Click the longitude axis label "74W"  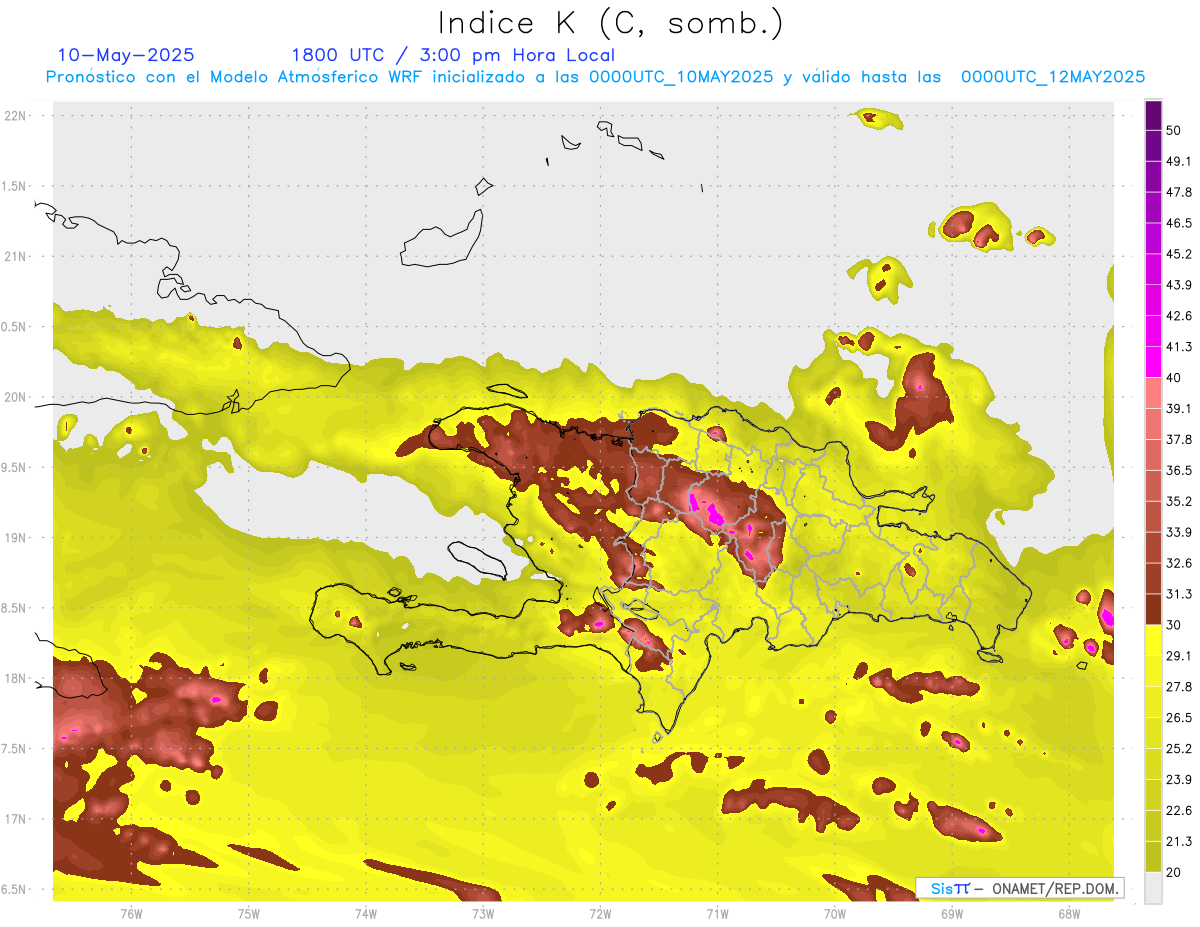point(366,915)
